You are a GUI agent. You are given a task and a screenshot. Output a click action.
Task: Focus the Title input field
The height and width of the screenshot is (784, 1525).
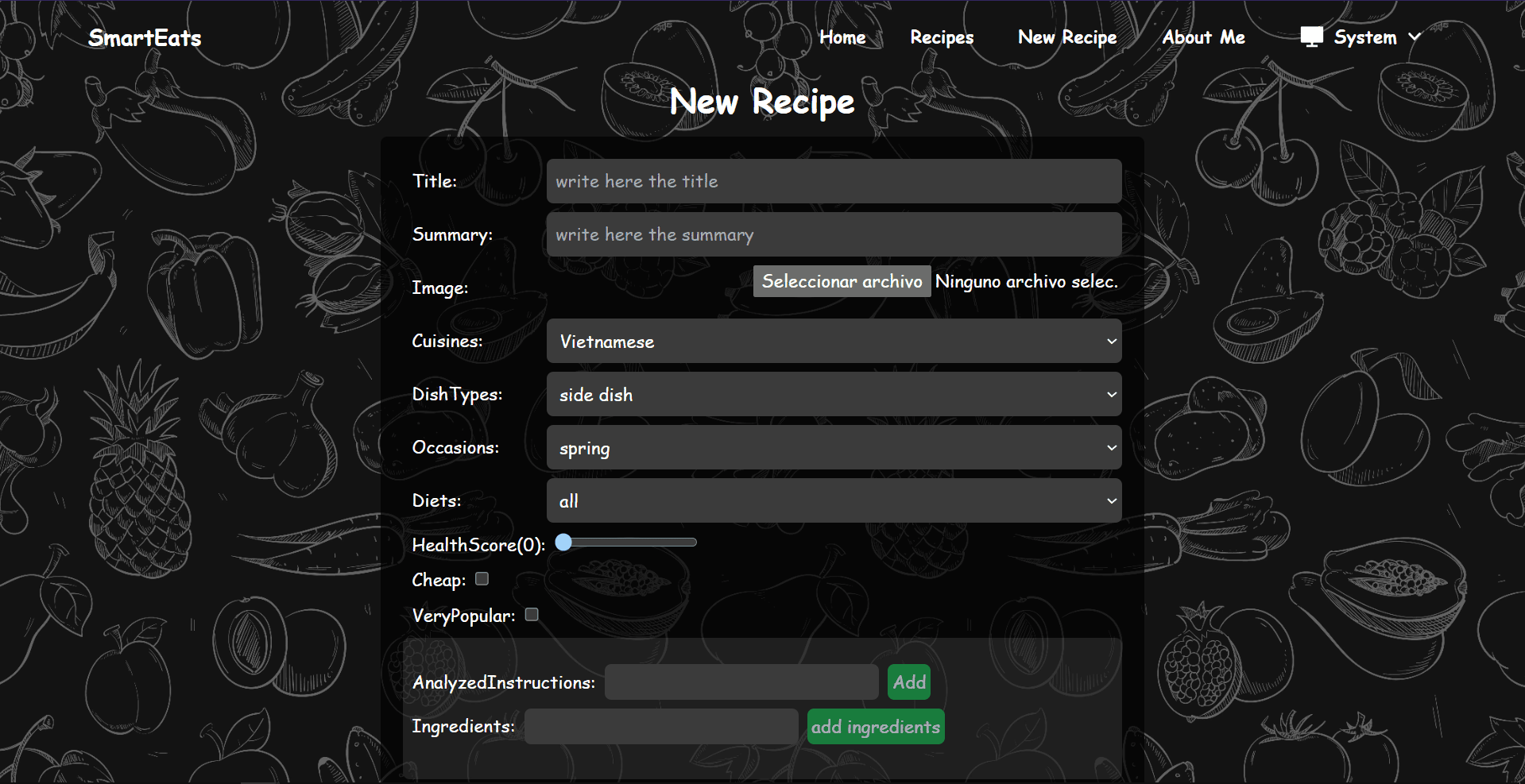(834, 181)
